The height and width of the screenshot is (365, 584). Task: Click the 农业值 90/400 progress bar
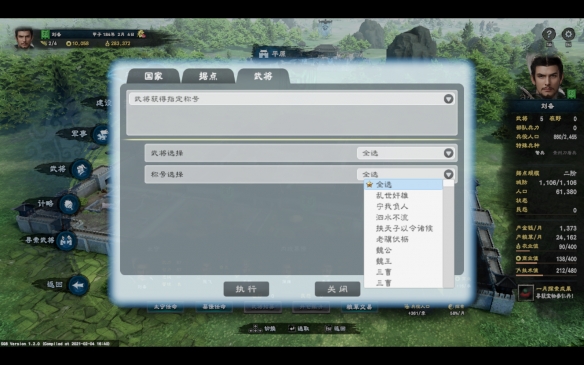(546, 252)
